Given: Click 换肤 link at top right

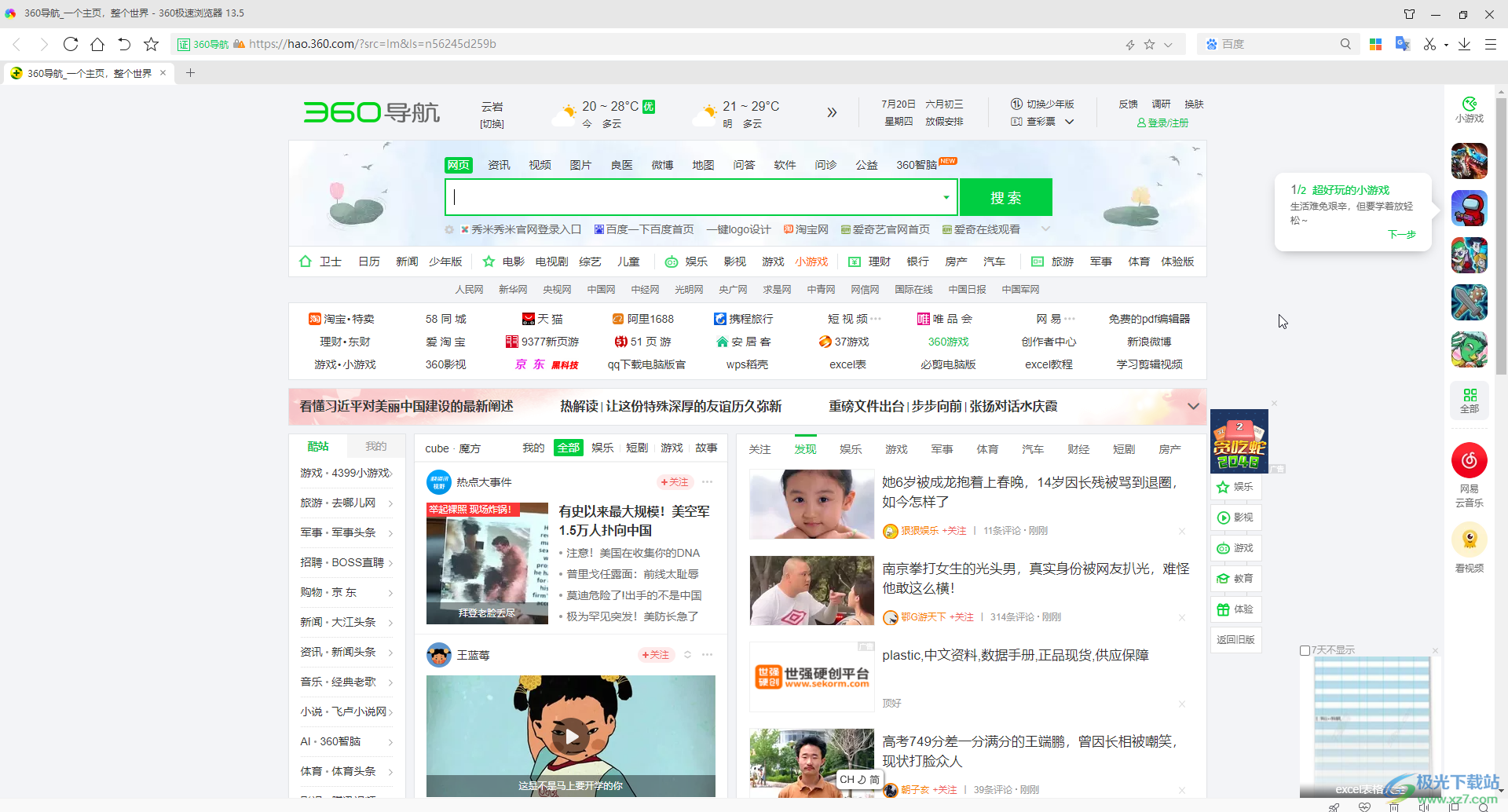Looking at the screenshot, I should pyautogui.click(x=1195, y=104).
